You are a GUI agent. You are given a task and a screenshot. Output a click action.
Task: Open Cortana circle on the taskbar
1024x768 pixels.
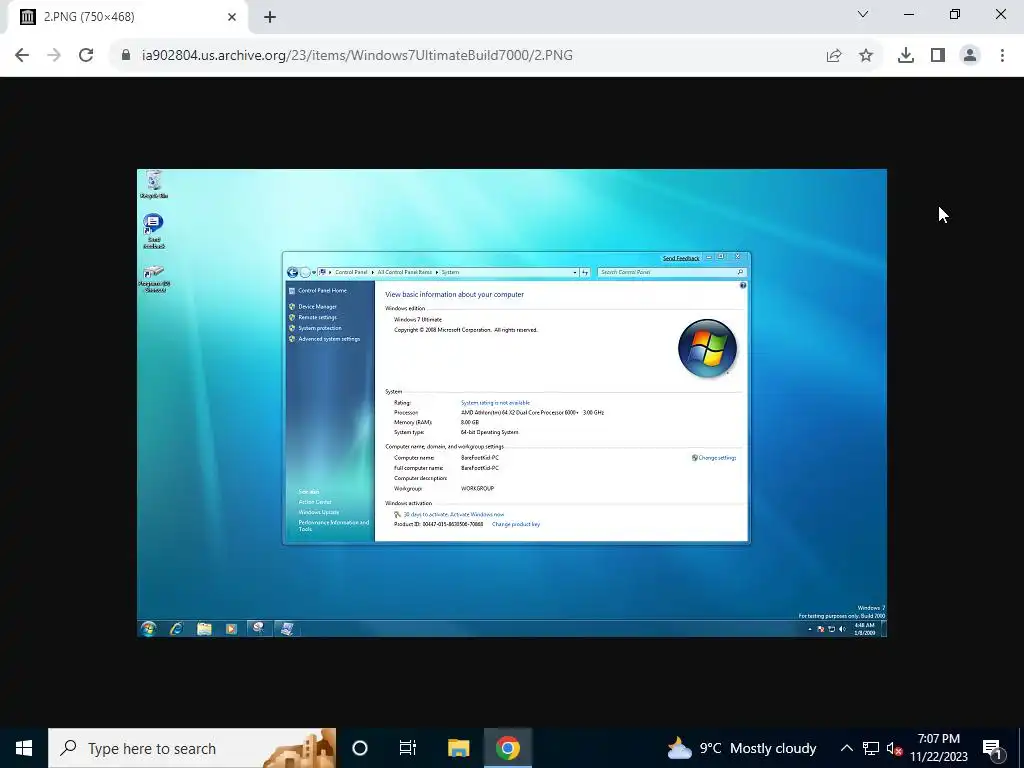[360, 748]
